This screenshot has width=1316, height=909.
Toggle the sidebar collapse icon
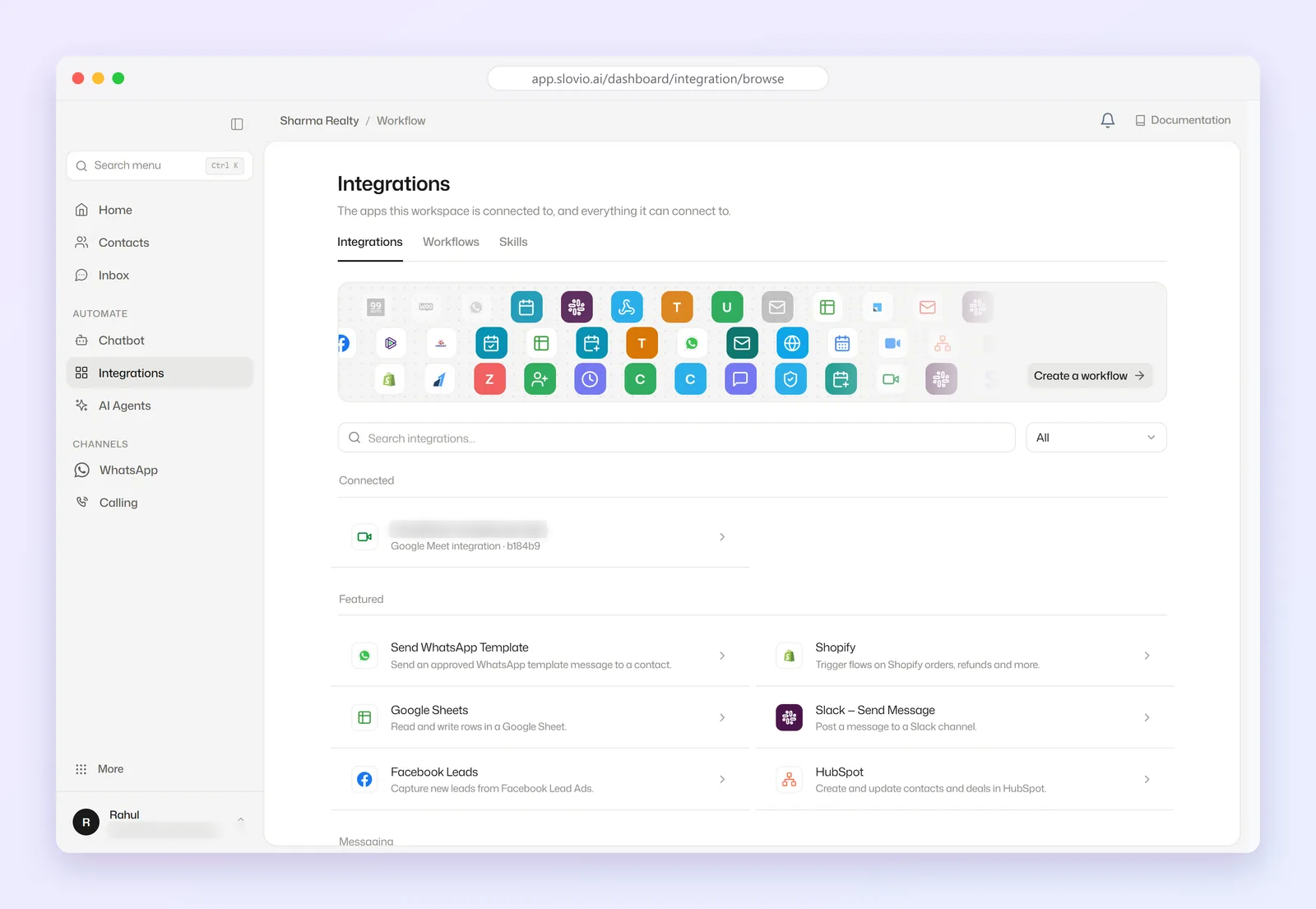click(x=237, y=124)
